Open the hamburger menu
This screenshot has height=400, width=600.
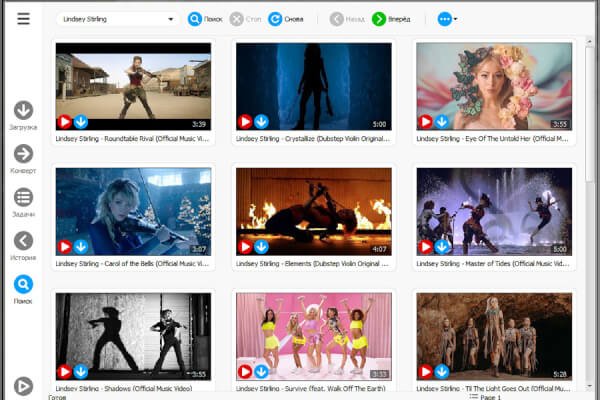pos(23,18)
